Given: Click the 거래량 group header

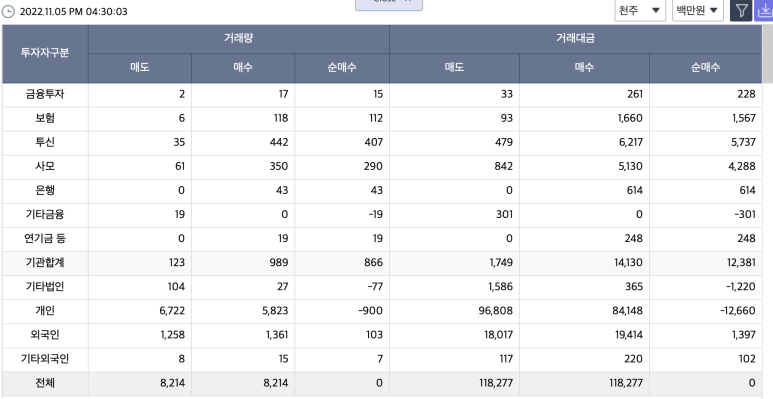Looking at the screenshot, I should [x=239, y=39].
